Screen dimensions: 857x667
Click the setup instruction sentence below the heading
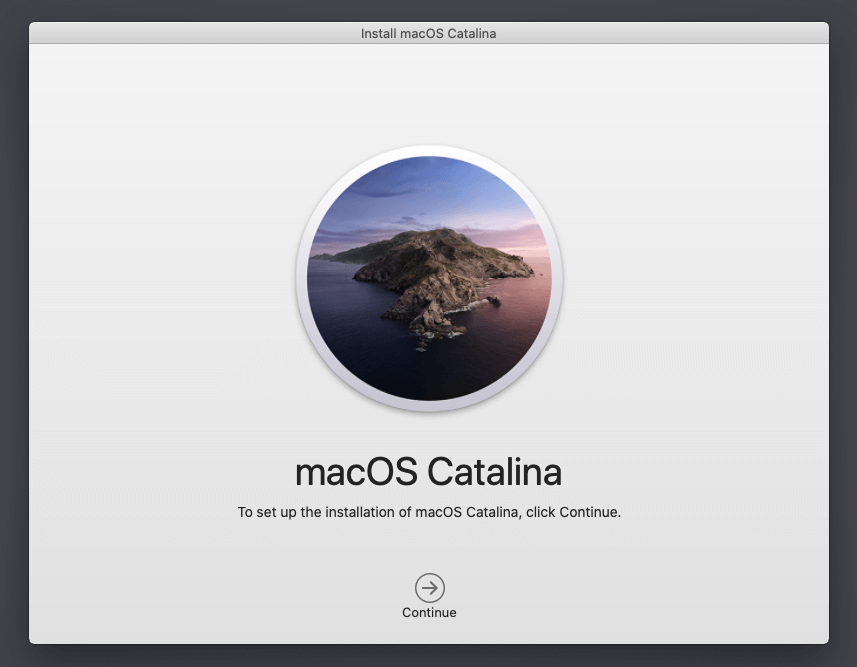pyautogui.click(x=429, y=512)
